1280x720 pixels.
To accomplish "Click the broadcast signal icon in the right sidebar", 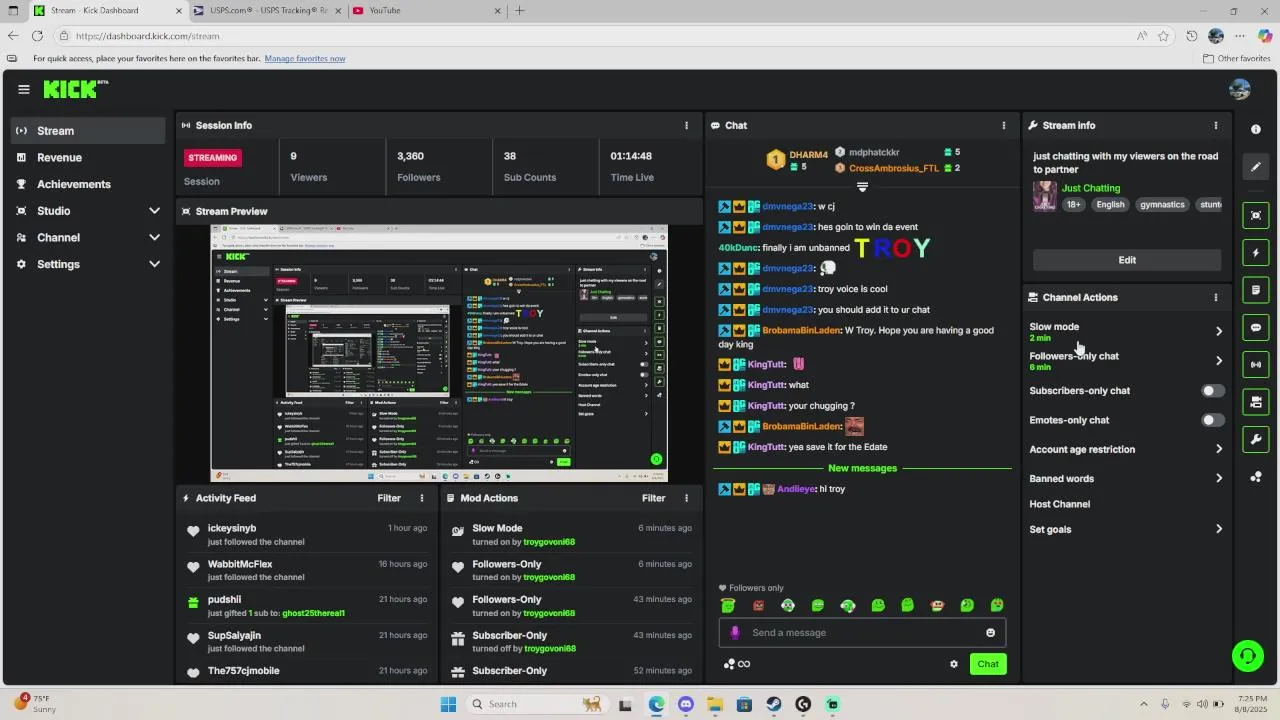I will [x=1256, y=364].
